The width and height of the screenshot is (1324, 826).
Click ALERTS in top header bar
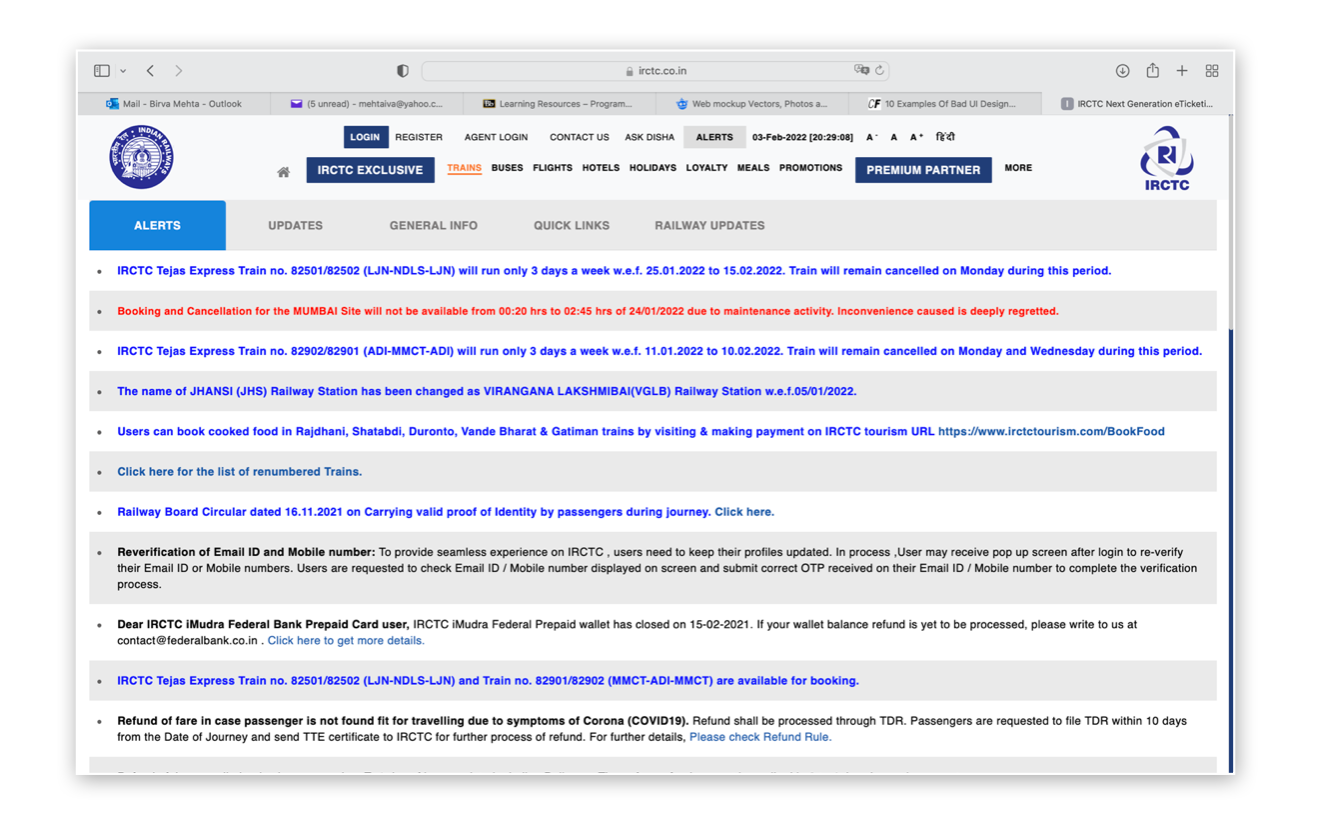click(x=714, y=137)
